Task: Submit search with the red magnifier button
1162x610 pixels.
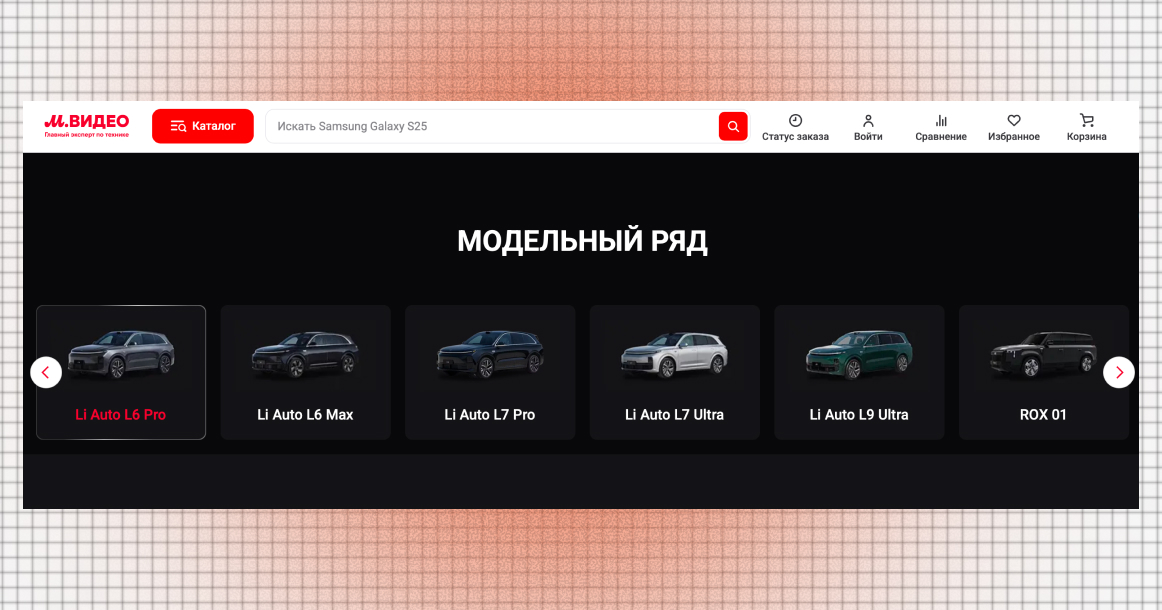Action: tap(733, 126)
